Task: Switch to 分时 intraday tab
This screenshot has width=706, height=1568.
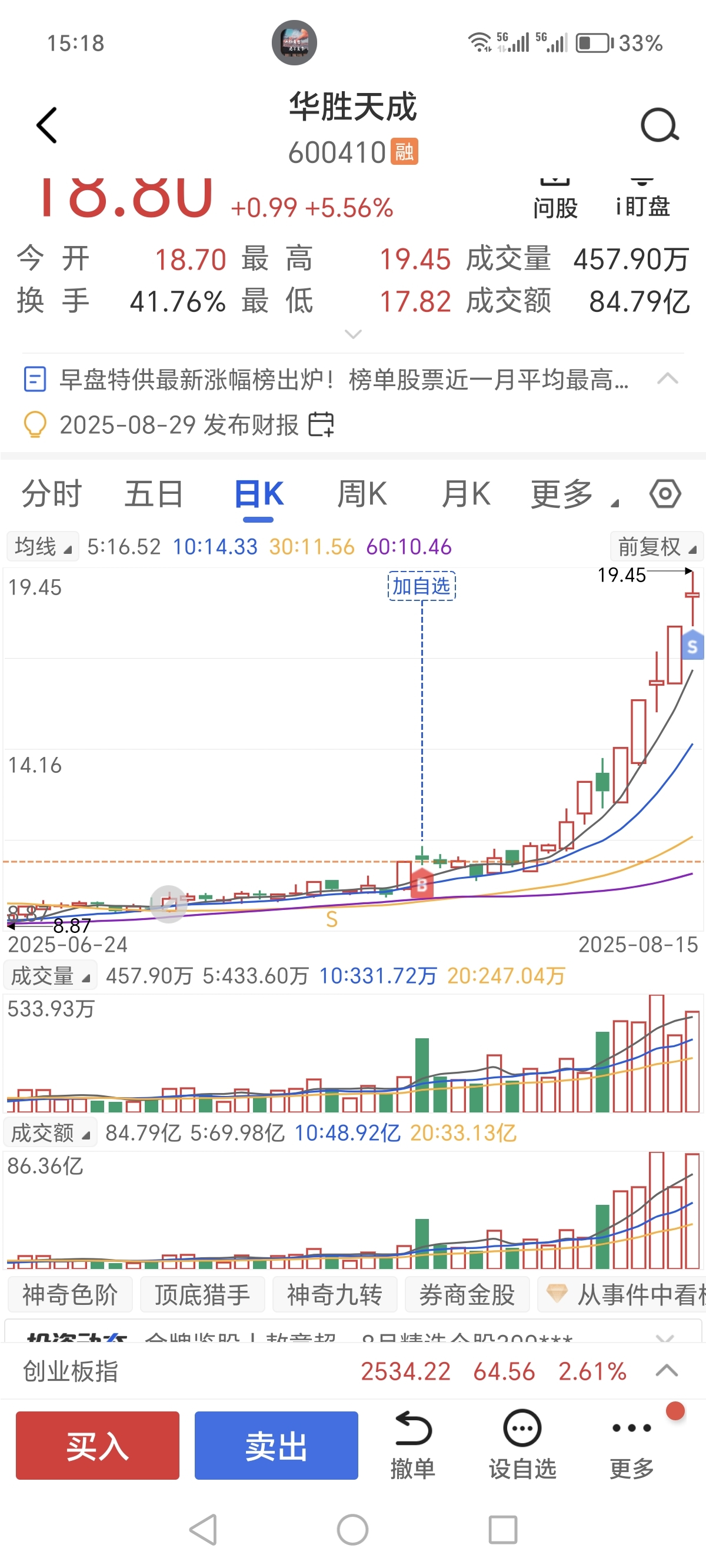Action: click(52, 493)
